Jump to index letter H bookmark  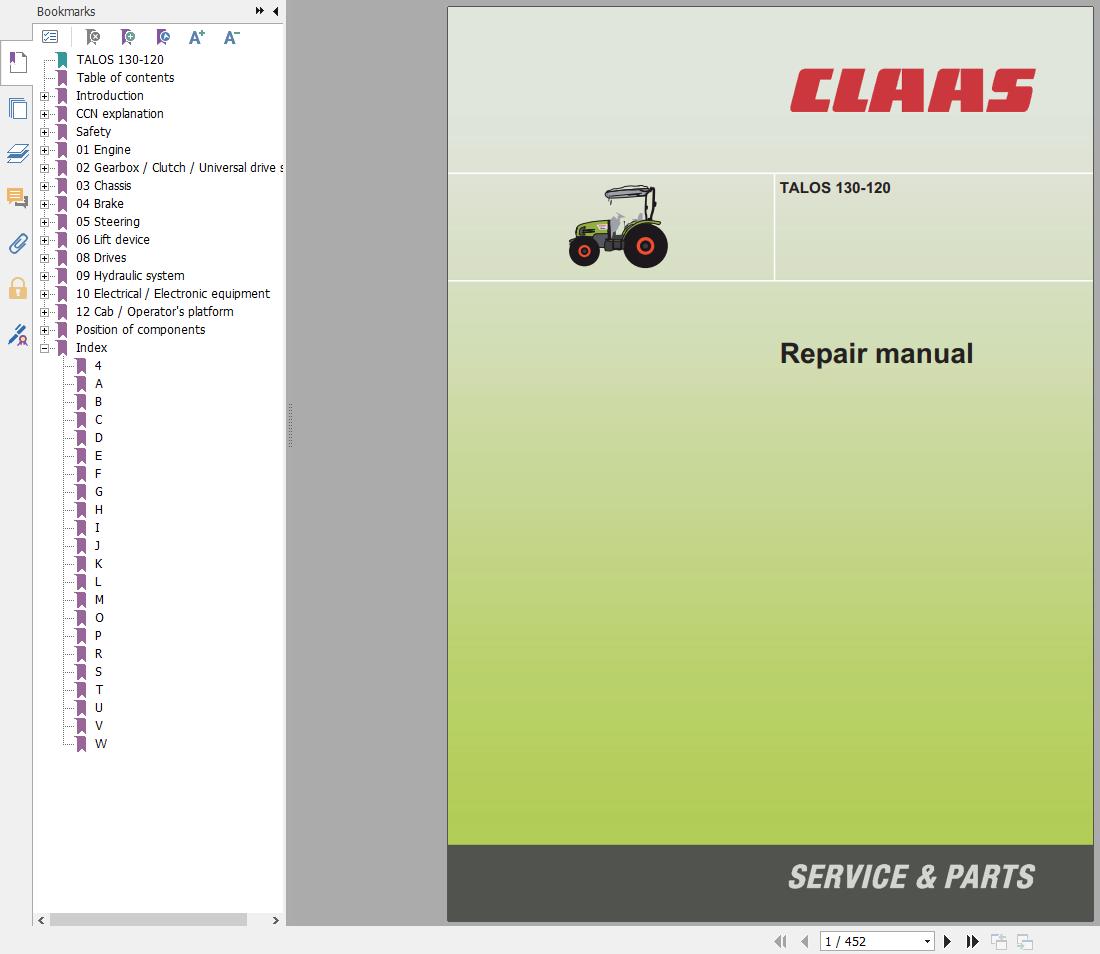coord(99,510)
